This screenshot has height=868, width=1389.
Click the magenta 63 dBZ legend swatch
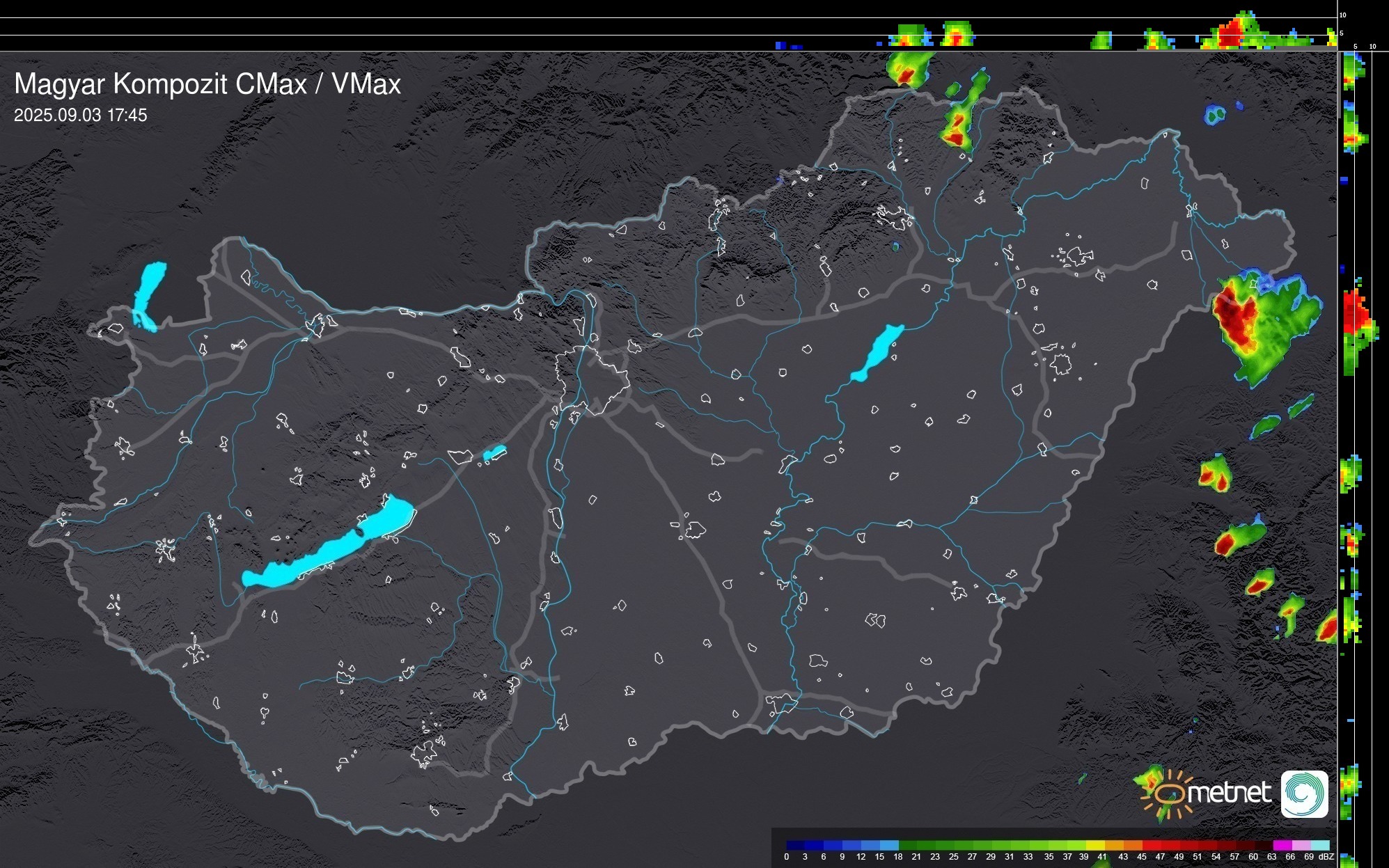1281,845
